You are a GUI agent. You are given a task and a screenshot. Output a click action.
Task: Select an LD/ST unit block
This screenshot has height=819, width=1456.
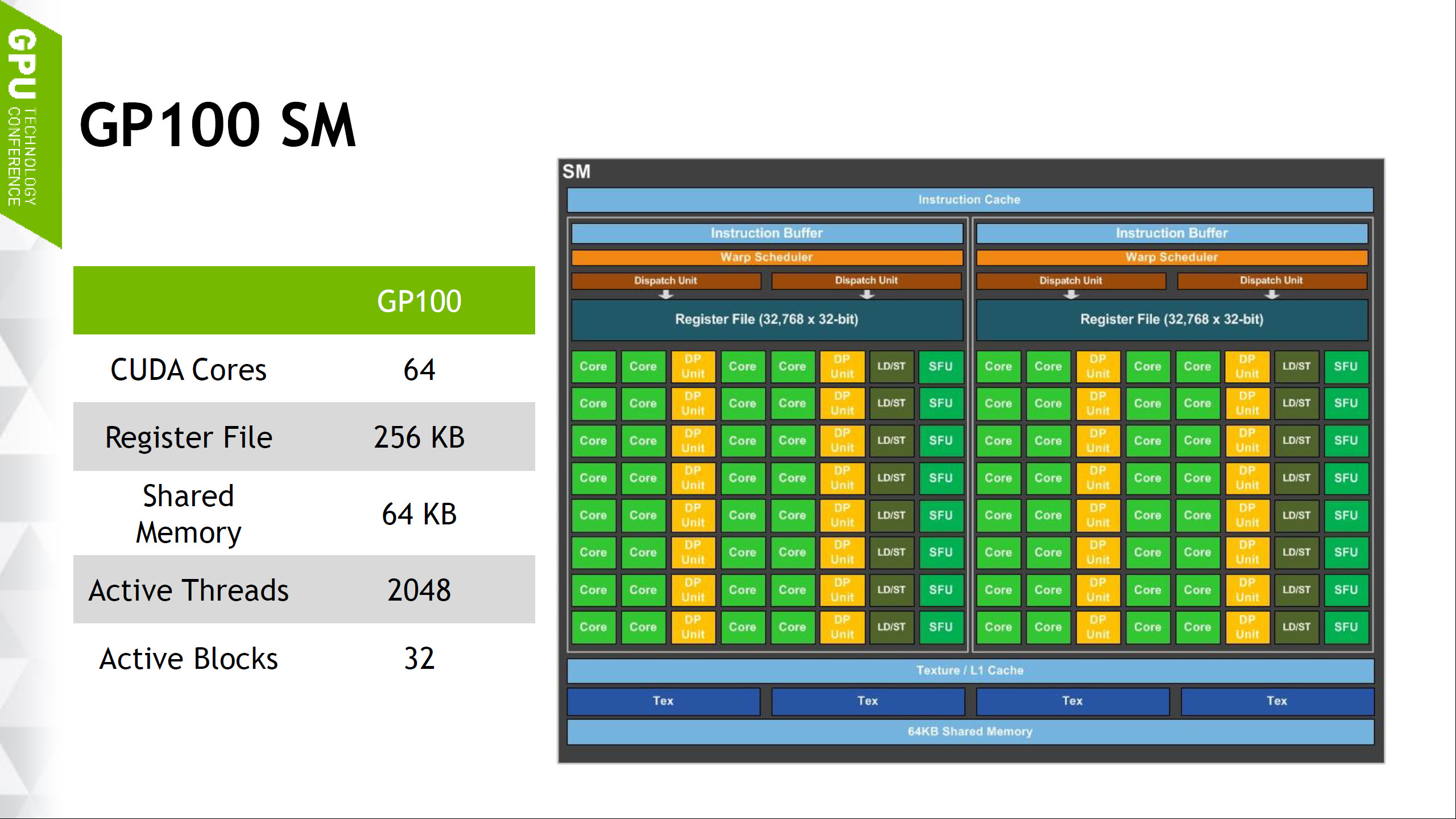[x=891, y=366]
